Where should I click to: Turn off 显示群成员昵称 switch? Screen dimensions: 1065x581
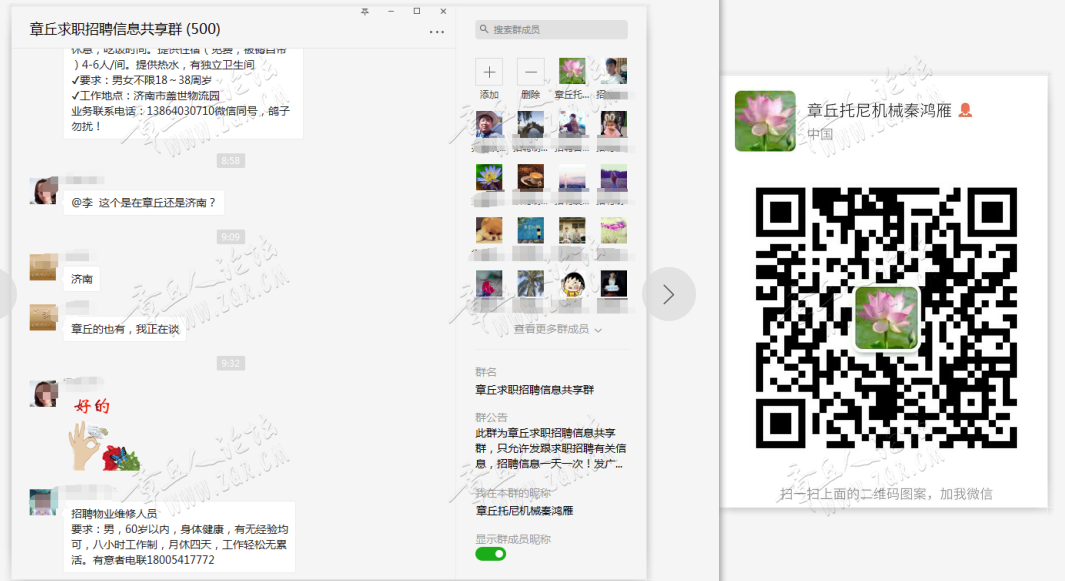[x=490, y=554]
